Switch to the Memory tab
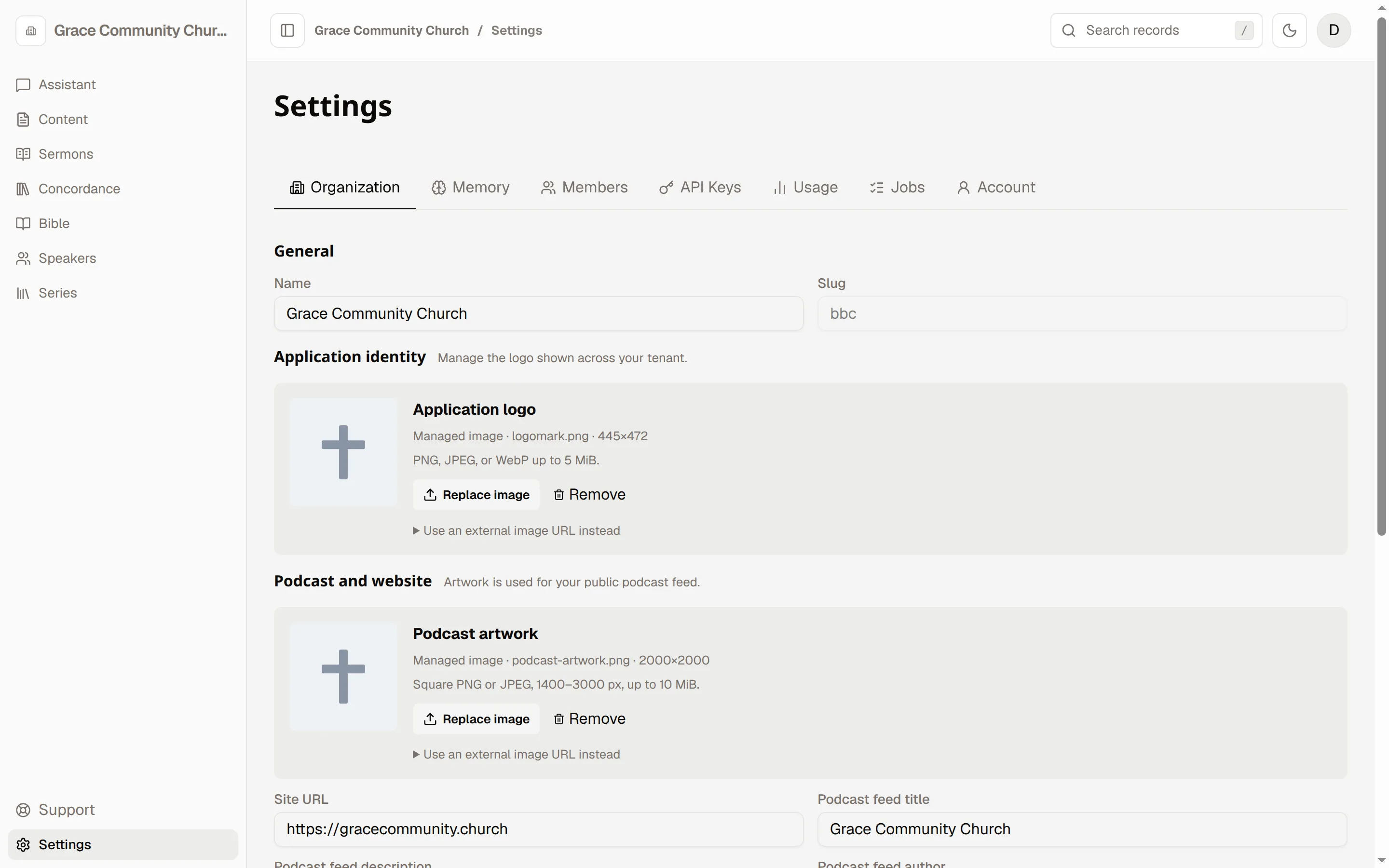 coord(470,187)
